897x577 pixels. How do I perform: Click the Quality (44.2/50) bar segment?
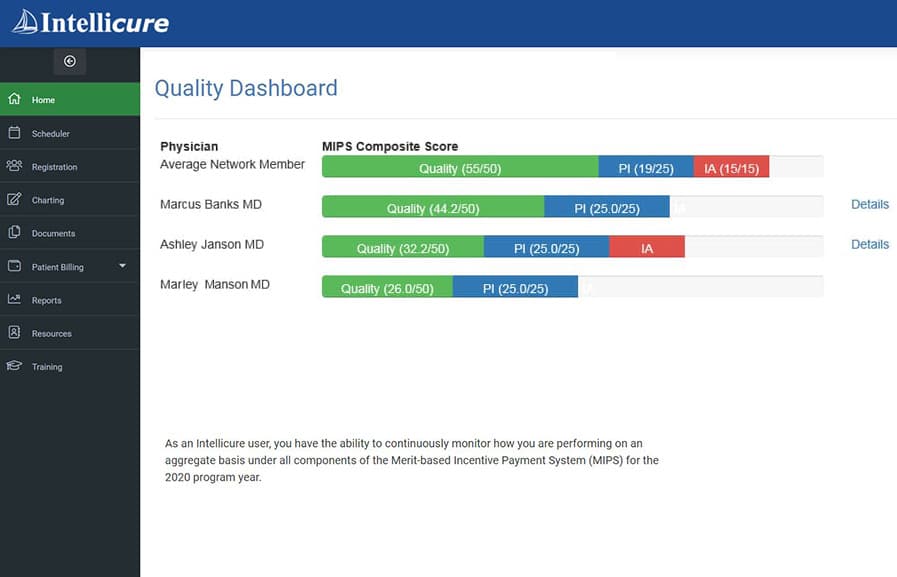tap(433, 206)
